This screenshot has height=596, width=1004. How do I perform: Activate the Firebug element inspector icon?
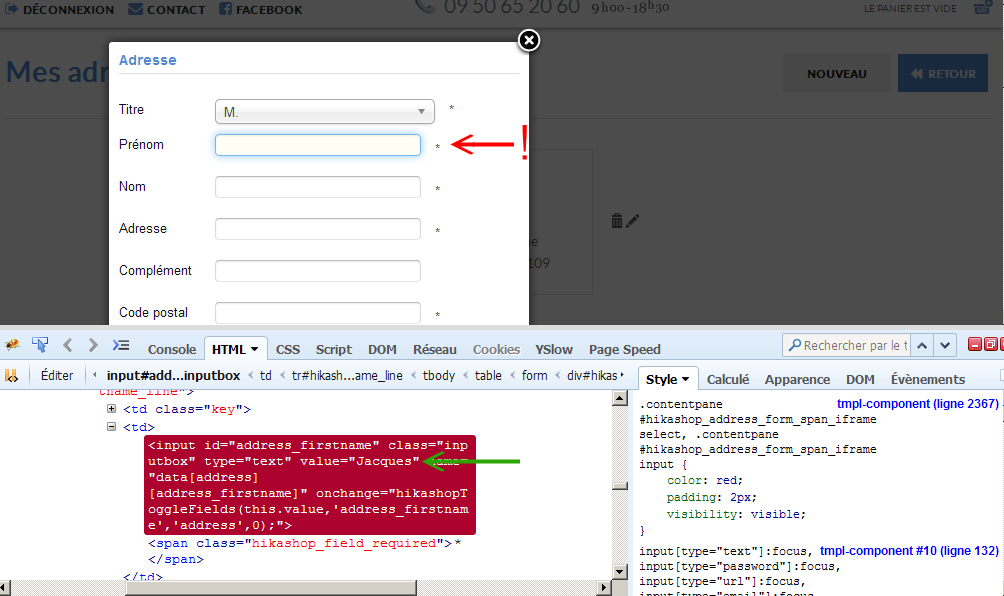coord(40,345)
